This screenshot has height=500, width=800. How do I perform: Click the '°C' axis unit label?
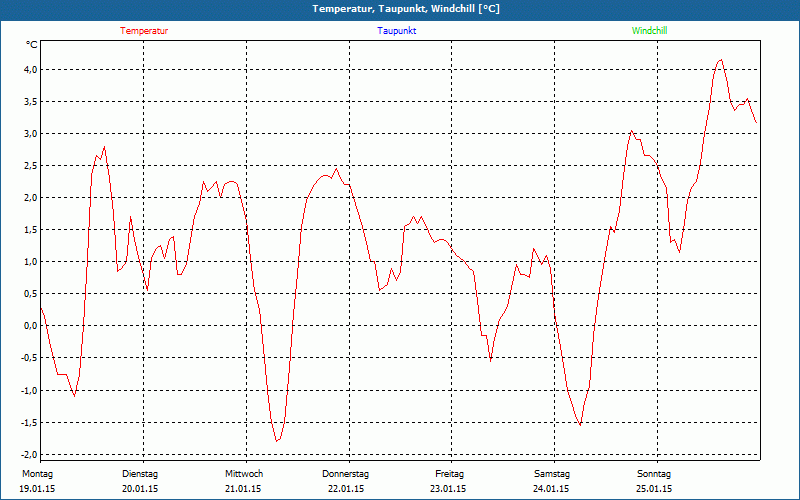[x=32, y=45]
